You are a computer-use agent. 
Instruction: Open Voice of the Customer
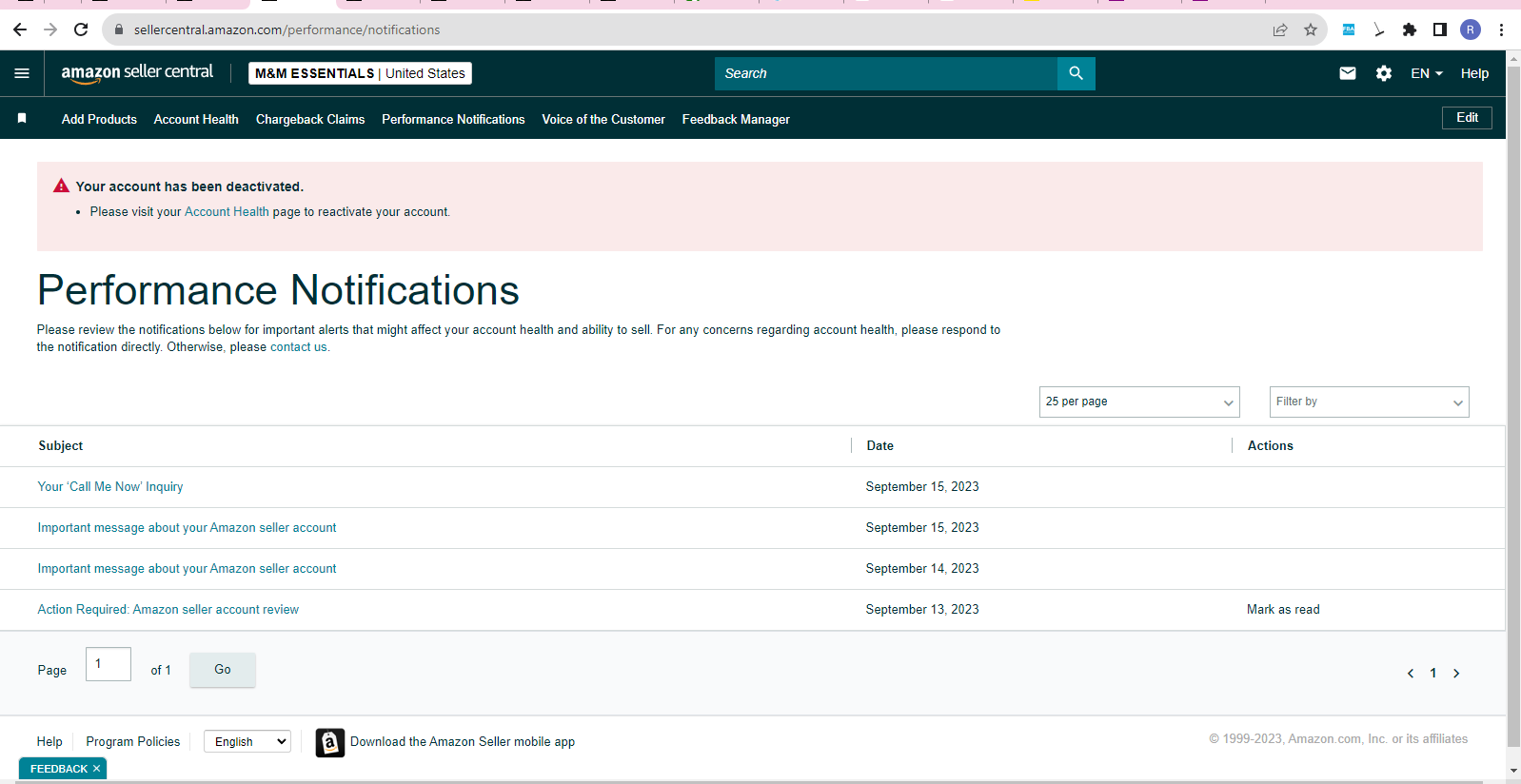point(603,119)
